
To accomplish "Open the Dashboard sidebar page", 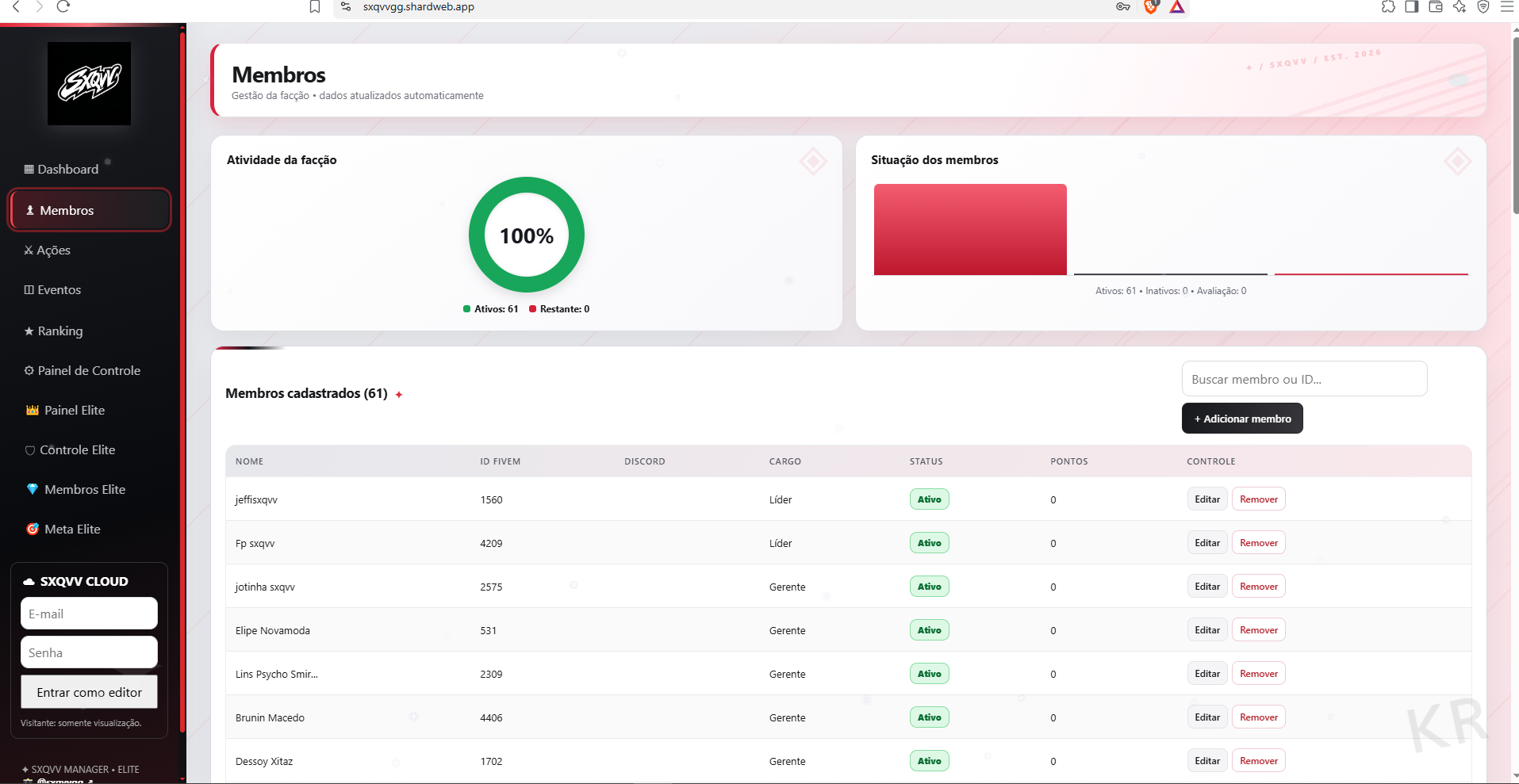I will [x=61, y=169].
